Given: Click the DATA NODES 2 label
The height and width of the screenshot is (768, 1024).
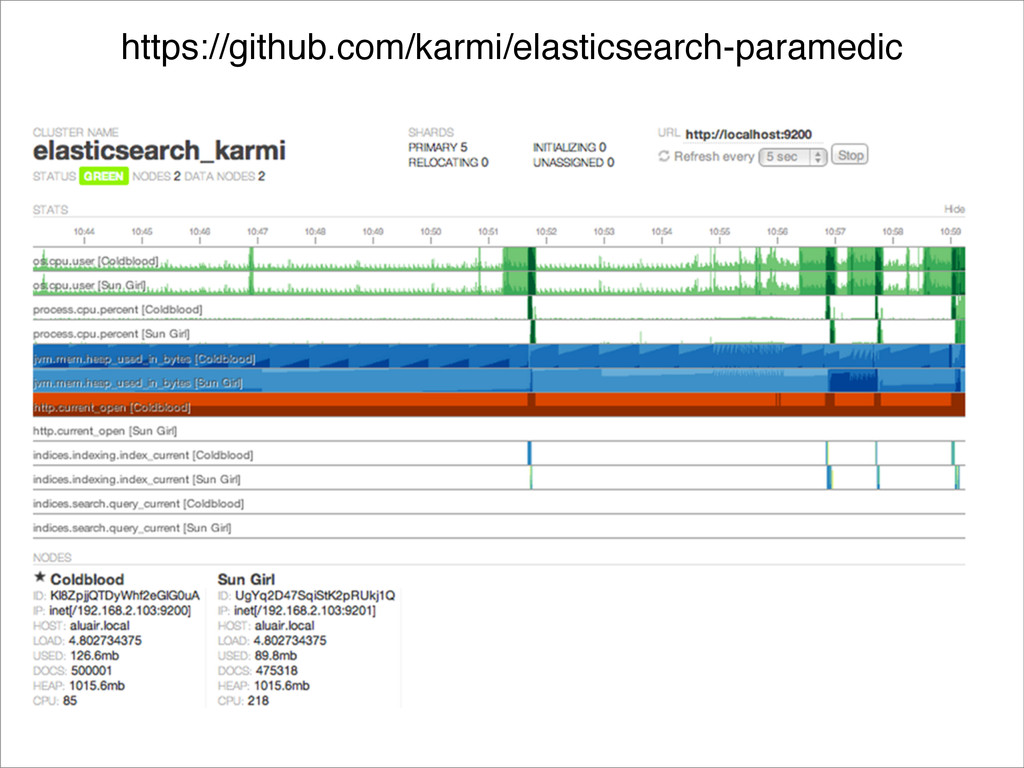Looking at the screenshot, I should coord(225,176).
